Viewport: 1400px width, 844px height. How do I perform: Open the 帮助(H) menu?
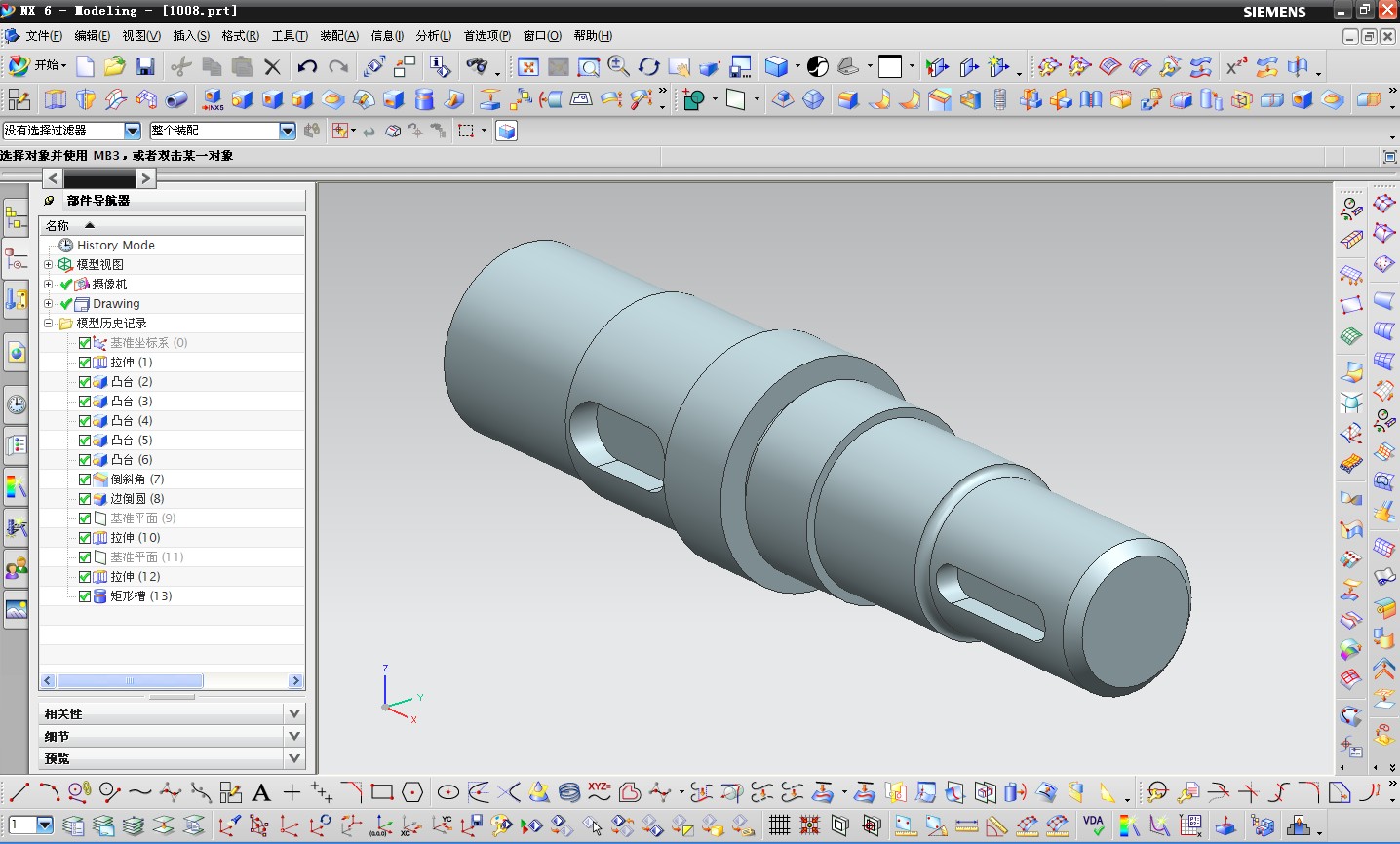(593, 36)
